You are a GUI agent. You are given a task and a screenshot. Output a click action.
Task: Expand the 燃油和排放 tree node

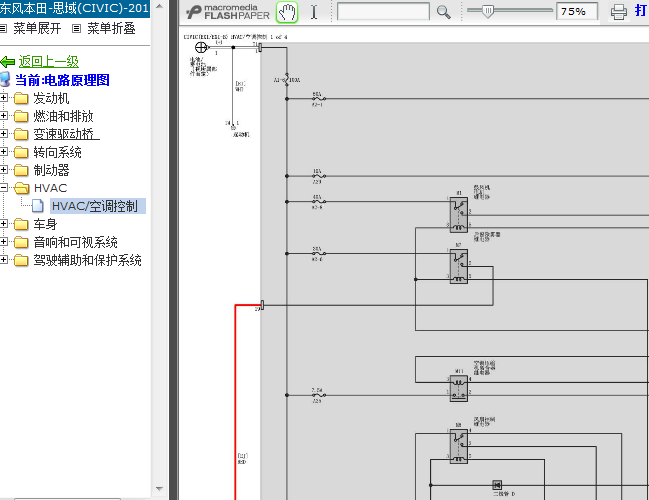click(4, 115)
